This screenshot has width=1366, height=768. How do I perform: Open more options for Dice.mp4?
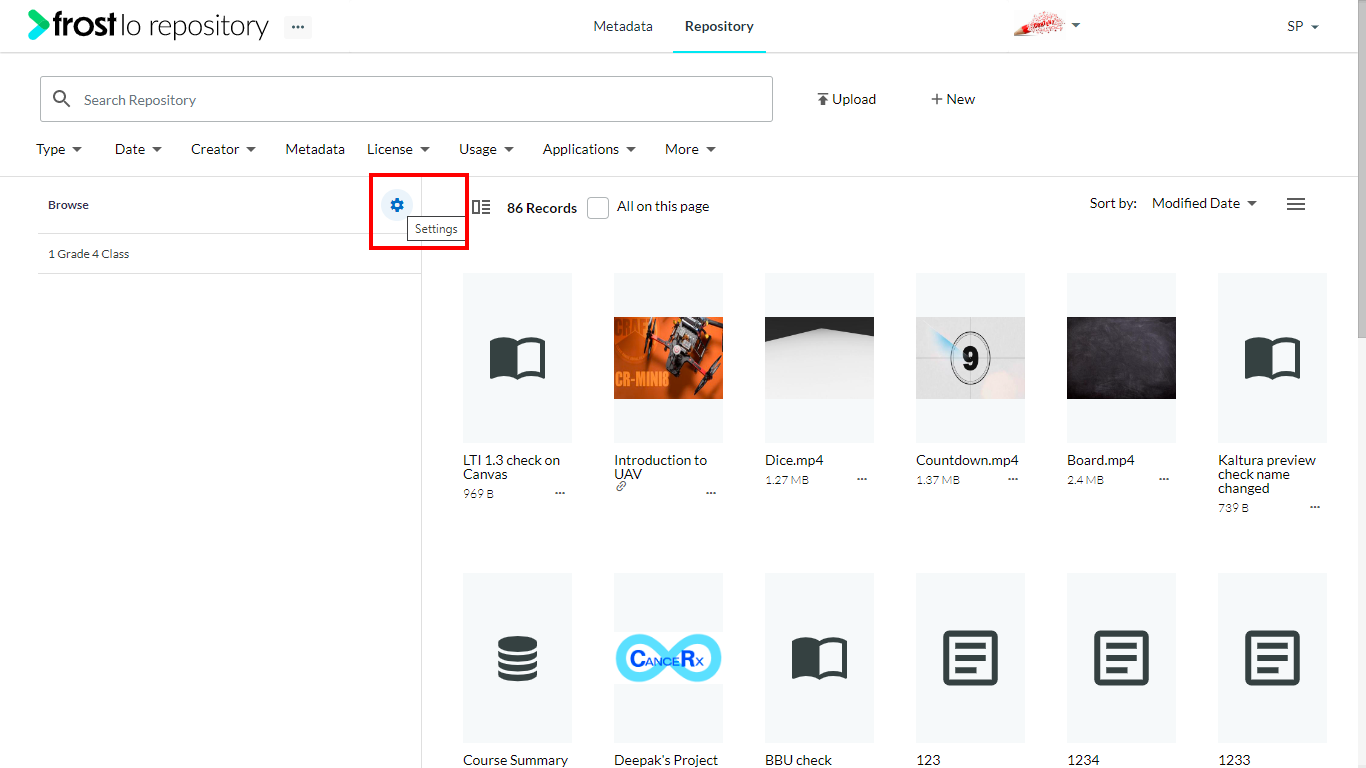pyautogui.click(x=862, y=480)
